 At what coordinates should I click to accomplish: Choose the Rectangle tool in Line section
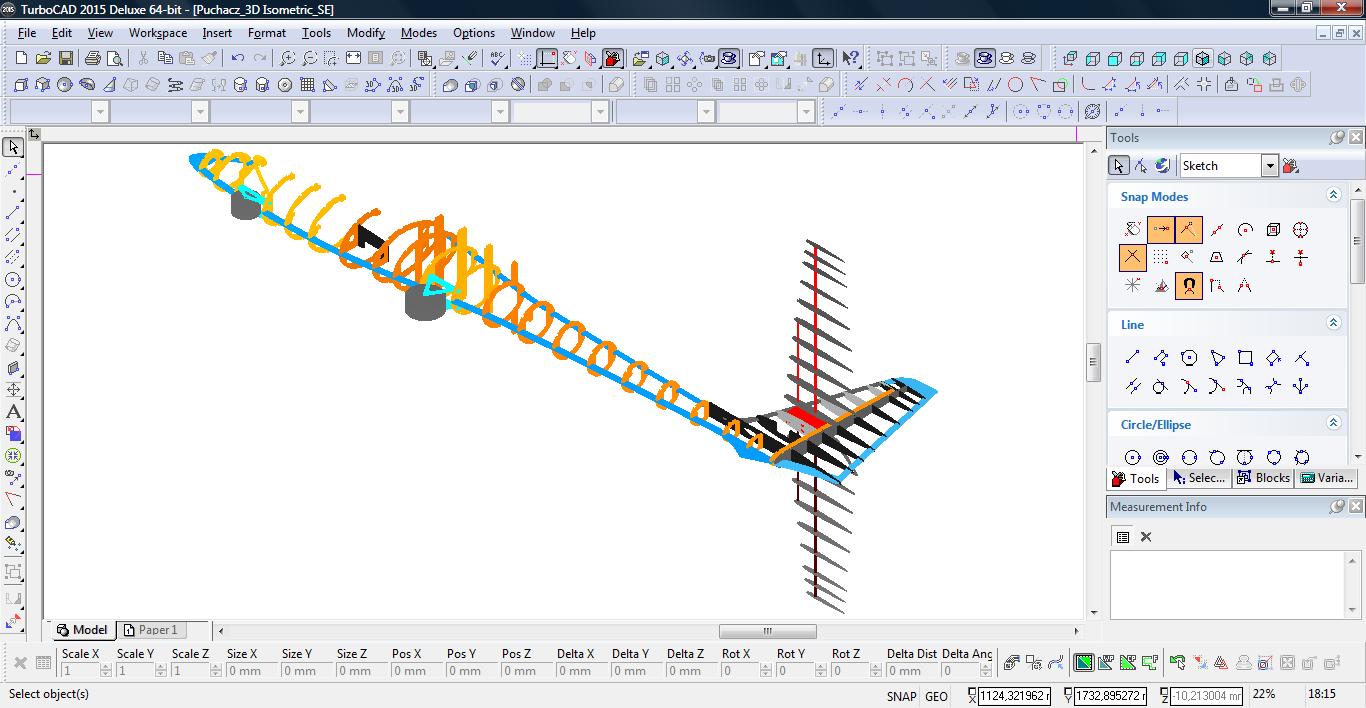pos(1245,358)
